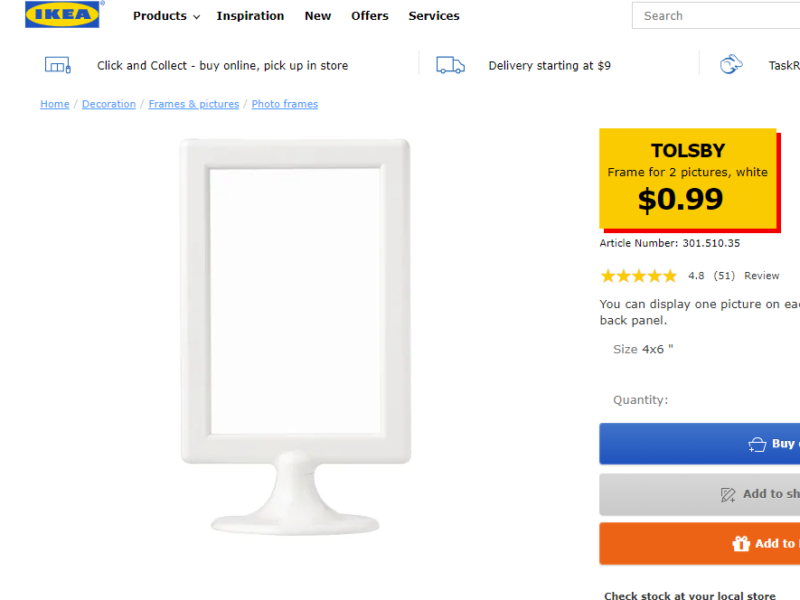Go to Photo frames breadcrumb link
800x600 pixels.
tap(285, 104)
